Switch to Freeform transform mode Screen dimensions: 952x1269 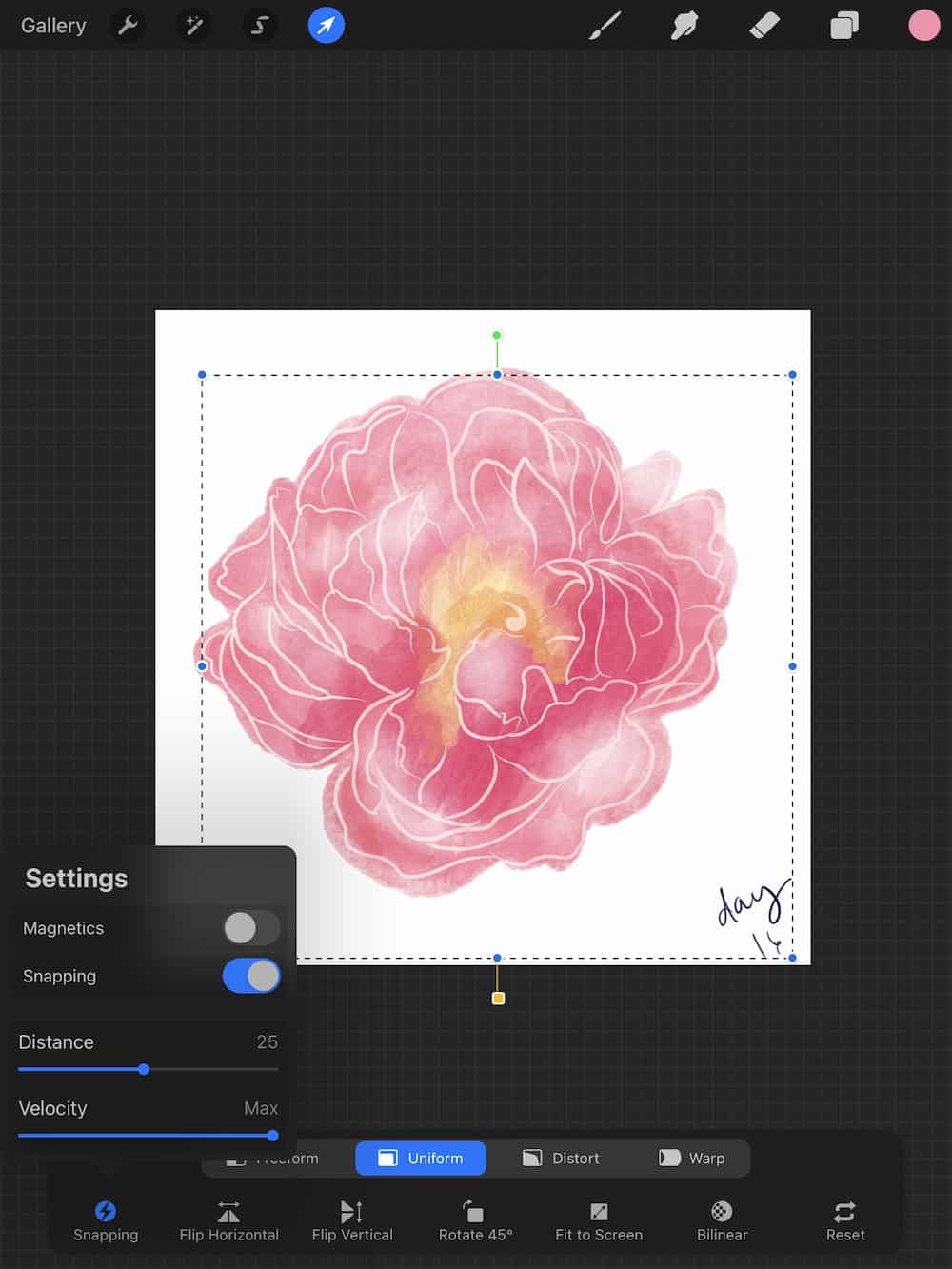tap(281, 1158)
